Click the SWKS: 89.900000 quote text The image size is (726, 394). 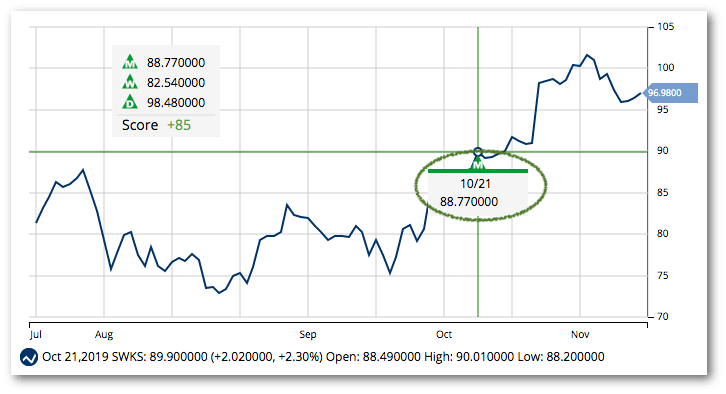160,357
